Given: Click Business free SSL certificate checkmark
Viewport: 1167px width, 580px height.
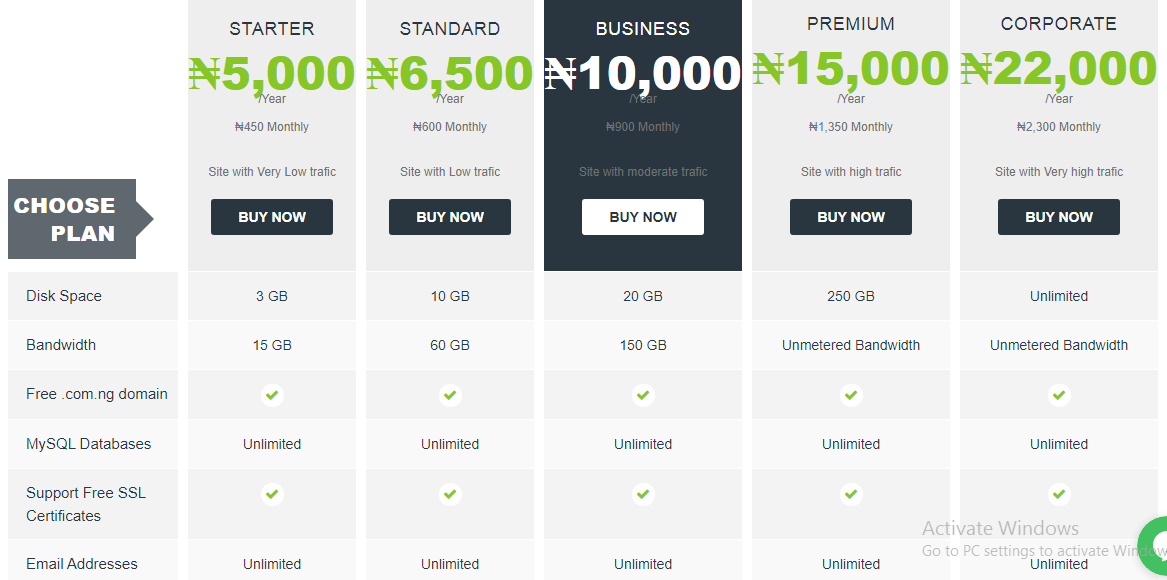Looking at the screenshot, I should point(643,494).
